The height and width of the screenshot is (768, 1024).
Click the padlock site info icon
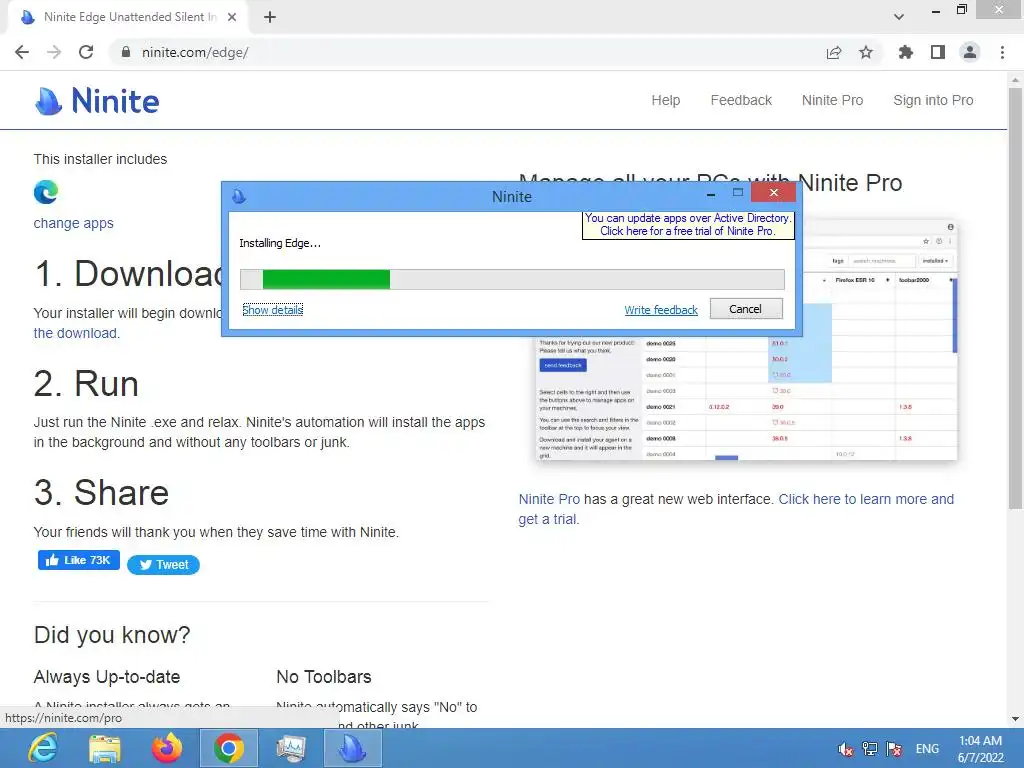125,52
